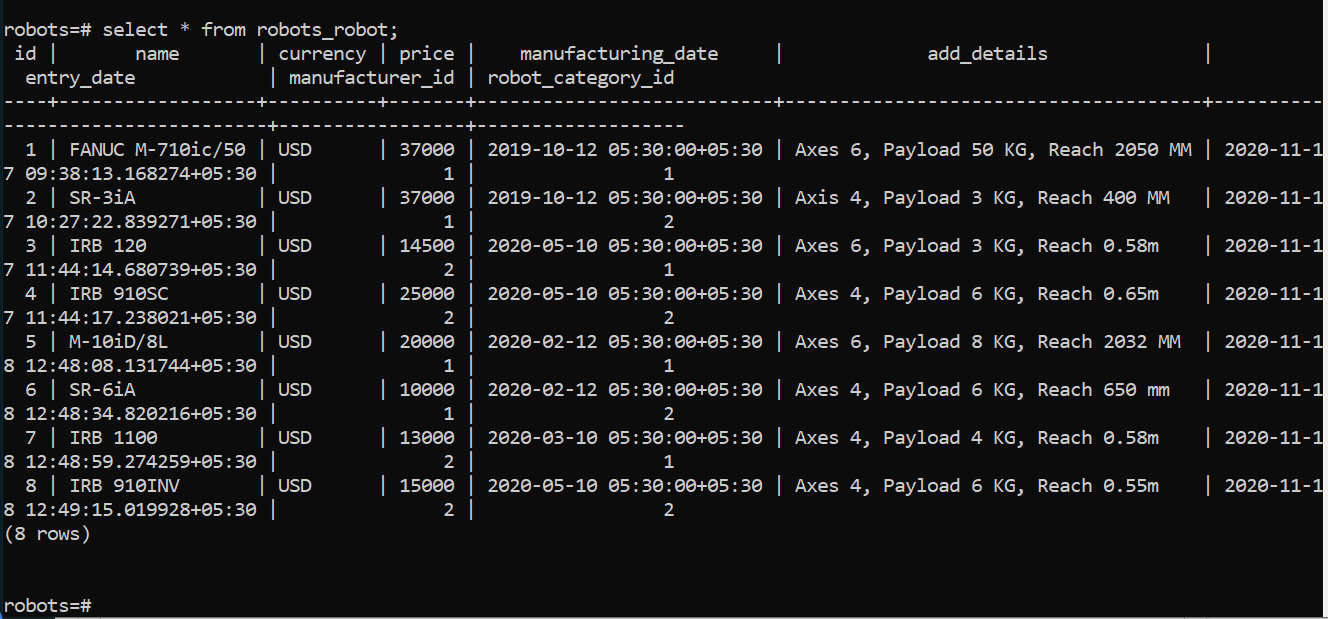
Task: Click the price column header
Action: coord(426,54)
